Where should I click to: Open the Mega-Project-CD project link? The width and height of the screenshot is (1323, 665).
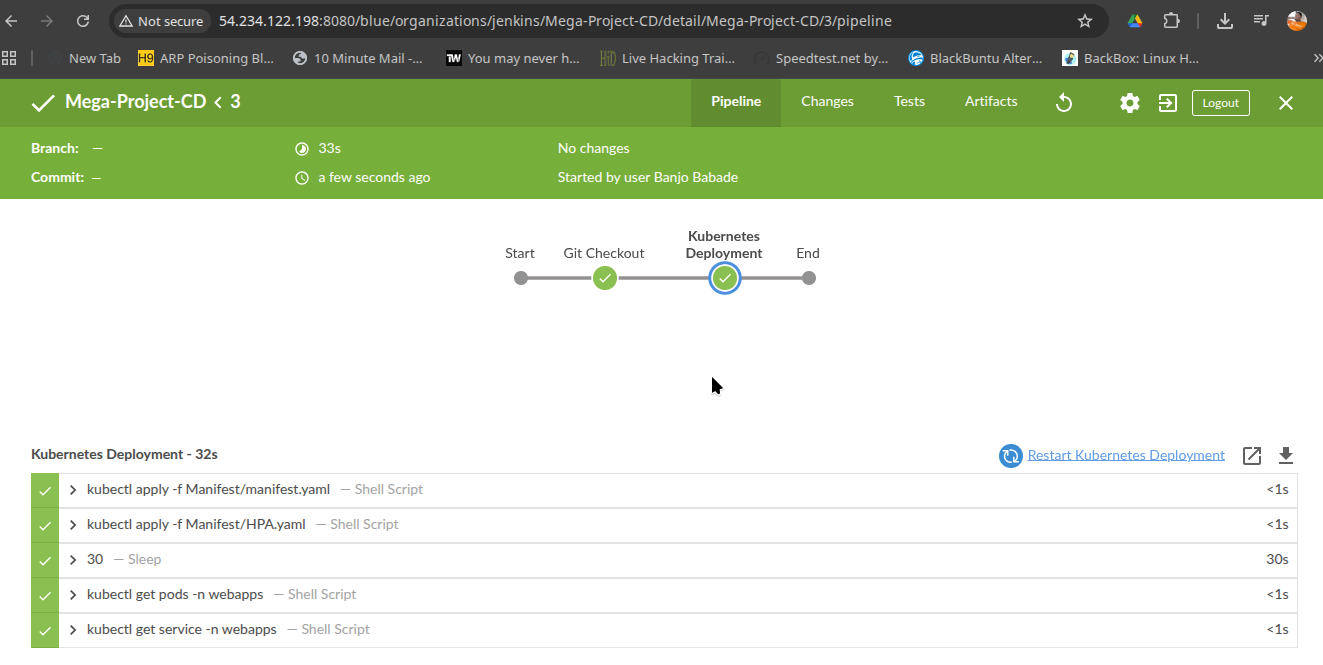(x=135, y=102)
